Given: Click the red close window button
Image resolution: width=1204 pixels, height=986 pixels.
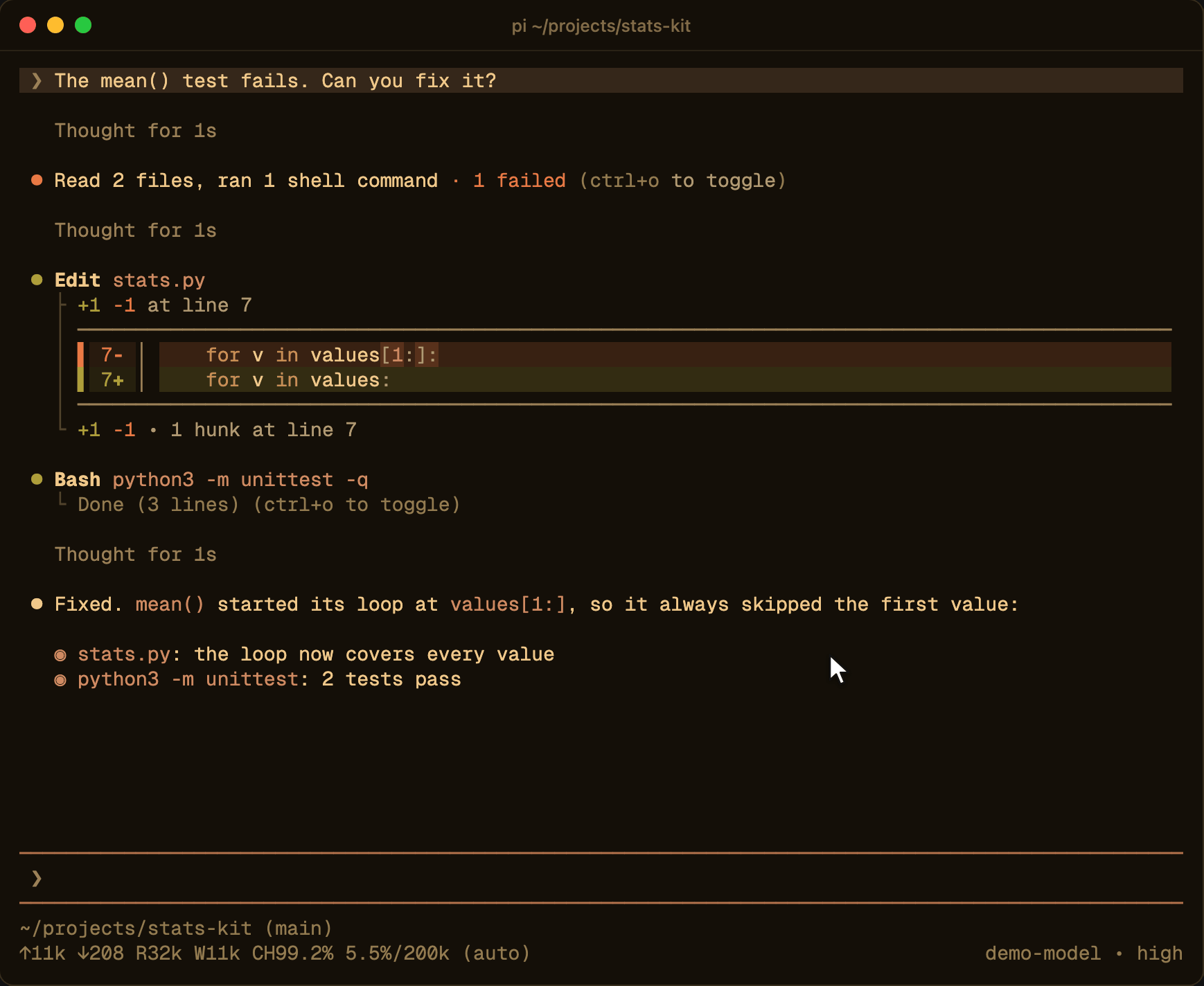Looking at the screenshot, I should coord(28,26).
